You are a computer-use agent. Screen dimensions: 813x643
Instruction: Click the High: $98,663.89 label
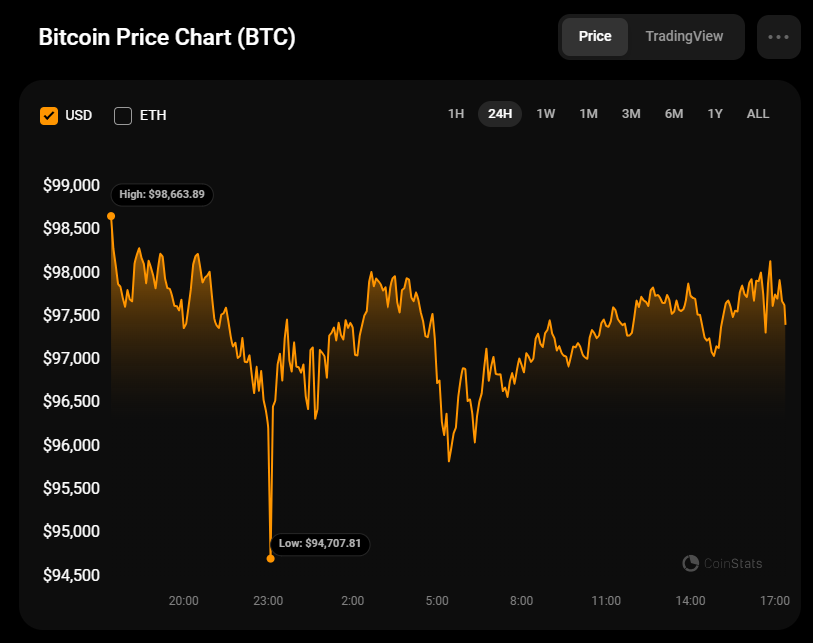coord(162,194)
